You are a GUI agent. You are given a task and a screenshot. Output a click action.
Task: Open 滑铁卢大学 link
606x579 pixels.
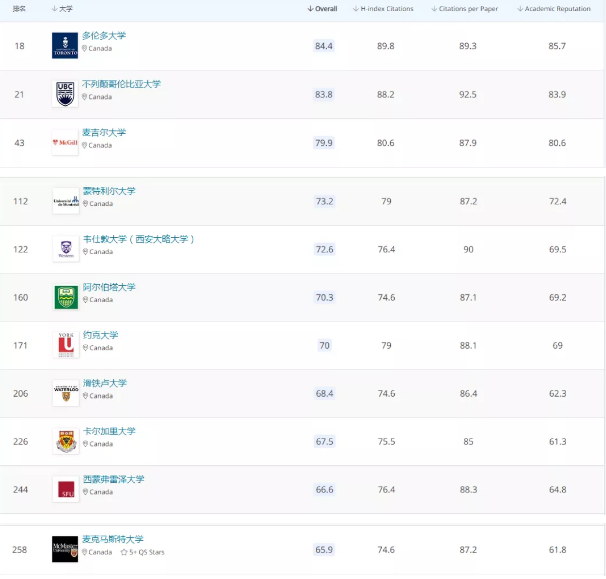click(x=105, y=383)
